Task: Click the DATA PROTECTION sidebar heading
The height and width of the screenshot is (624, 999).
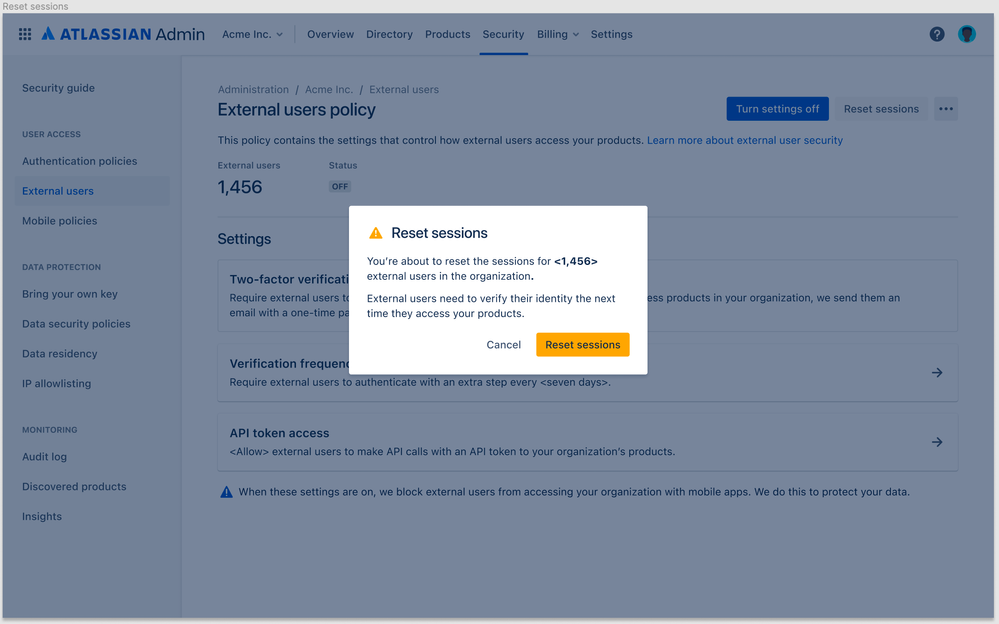Action: 61,268
